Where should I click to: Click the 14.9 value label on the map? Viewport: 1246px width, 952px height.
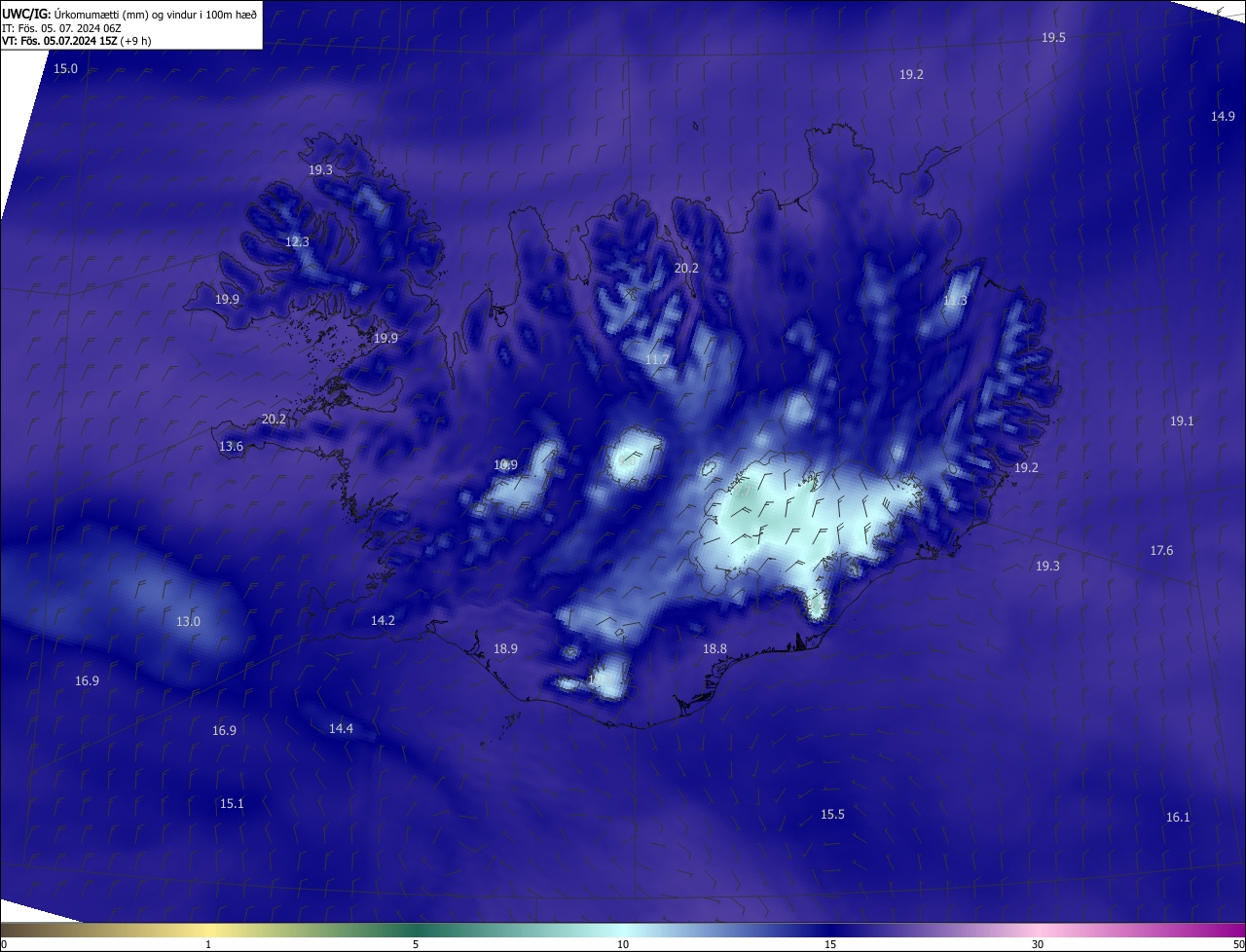1223,117
